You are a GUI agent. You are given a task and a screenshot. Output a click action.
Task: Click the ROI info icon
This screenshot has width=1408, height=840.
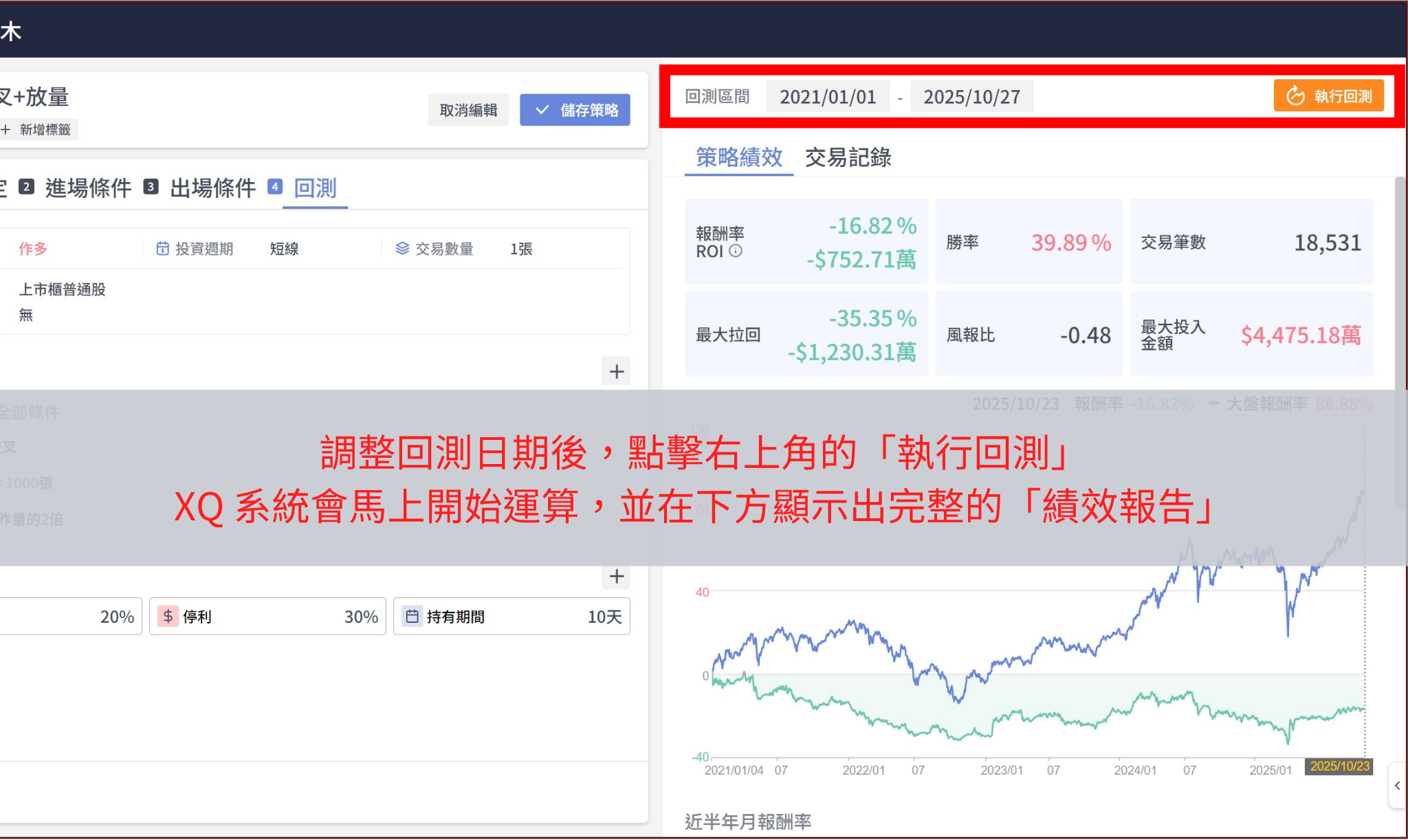point(735,251)
